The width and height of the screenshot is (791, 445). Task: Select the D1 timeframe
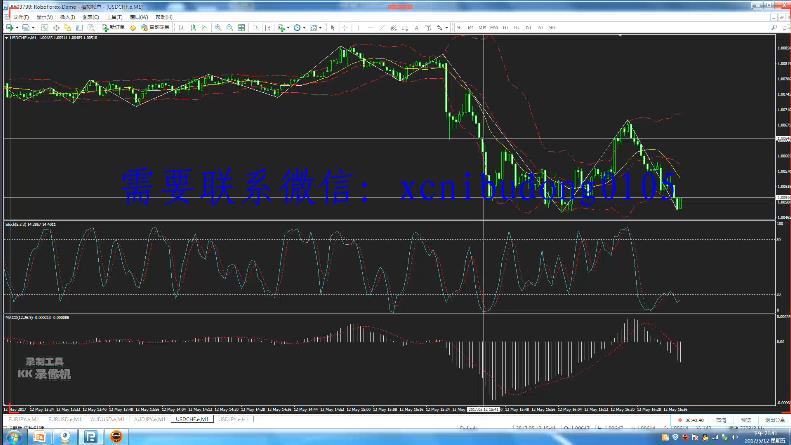pos(529,28)
